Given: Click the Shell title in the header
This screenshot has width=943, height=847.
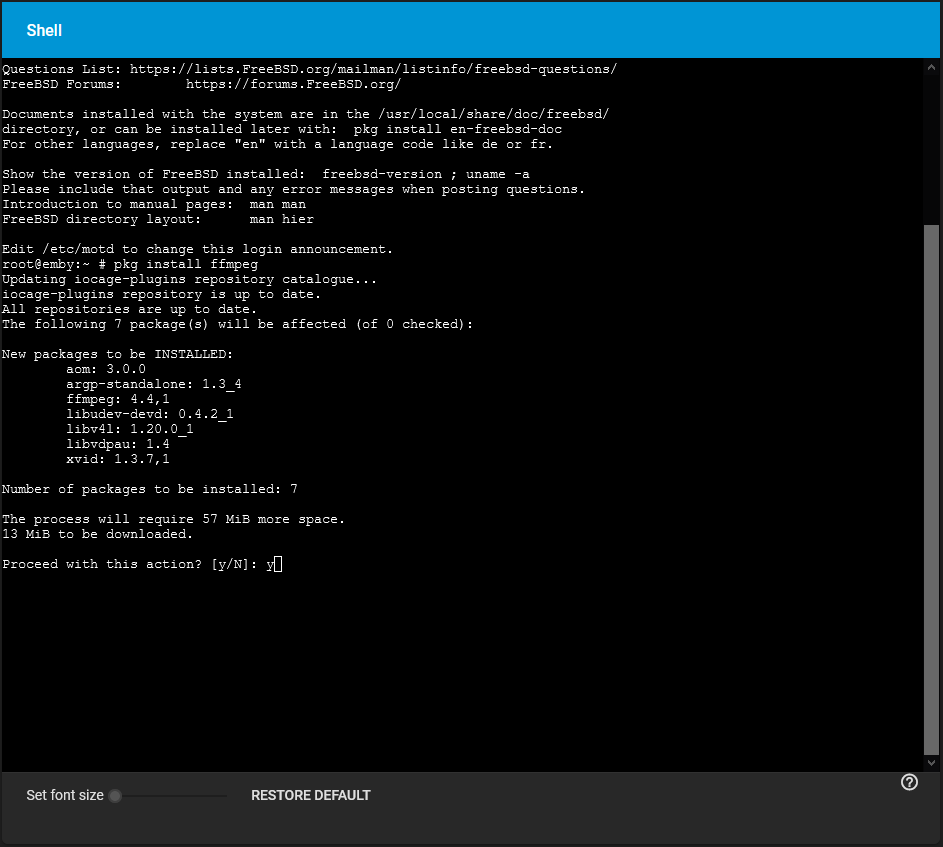Looking at the screenshot, I should pos(44,31).
